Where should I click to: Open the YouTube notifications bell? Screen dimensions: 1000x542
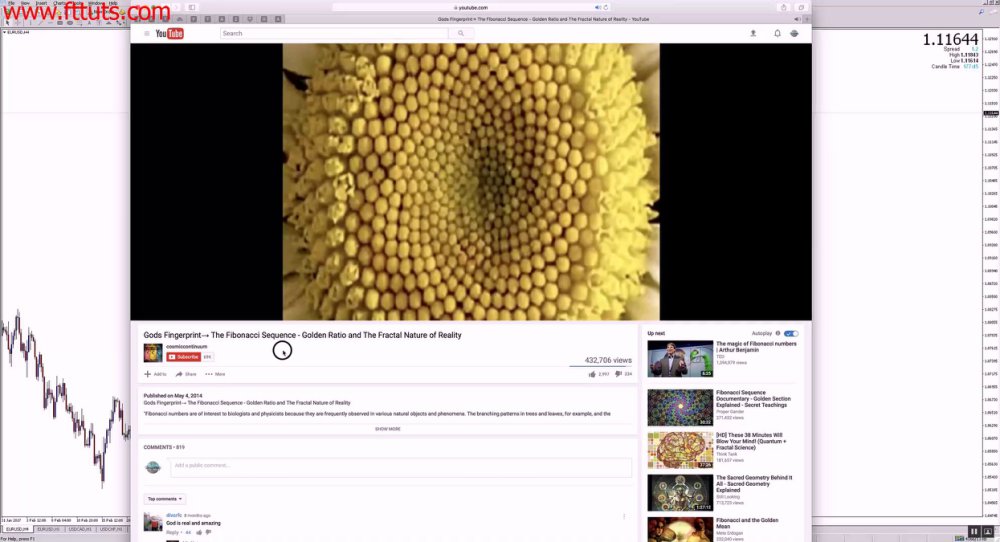[777, 33]
